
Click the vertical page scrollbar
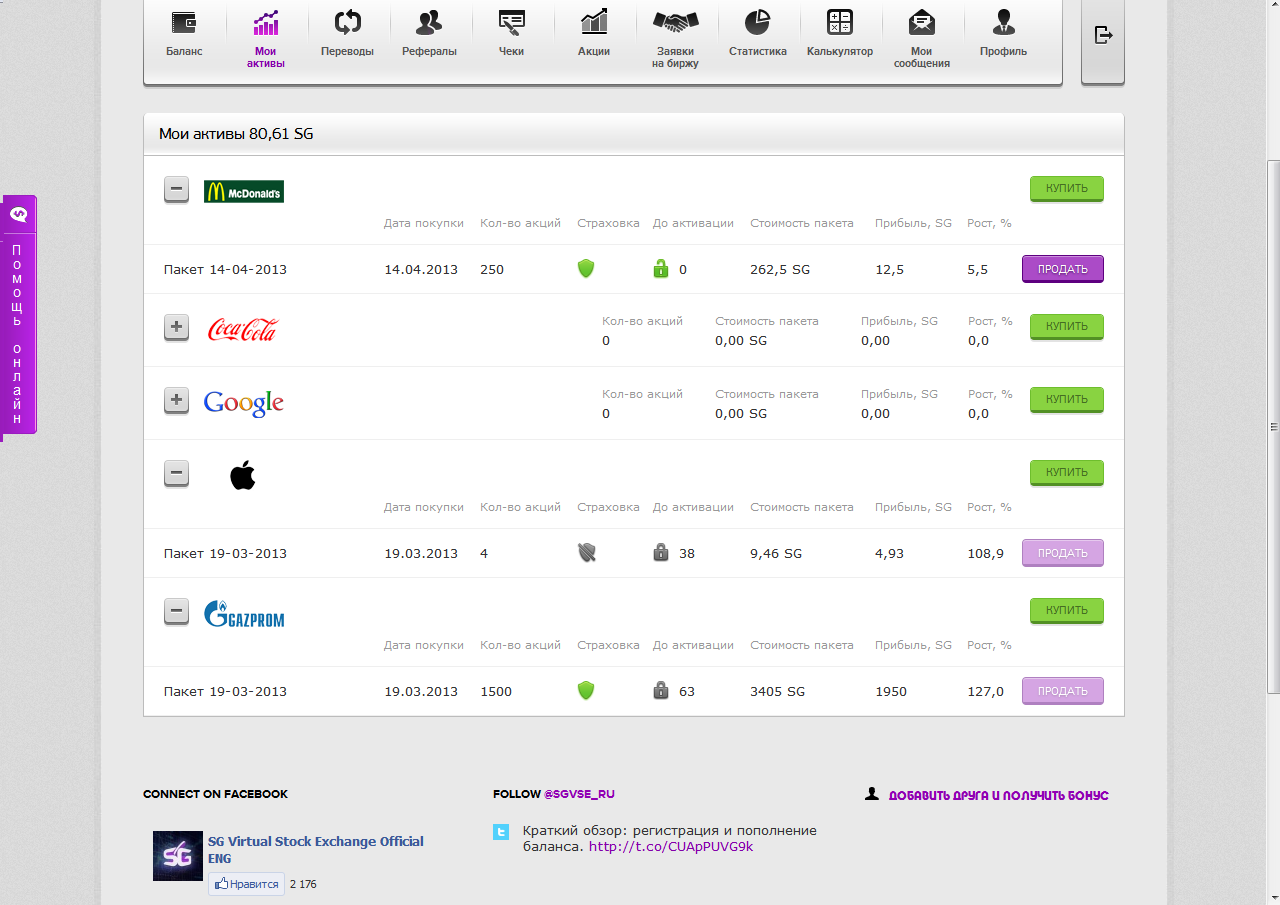click(1273, 425)
